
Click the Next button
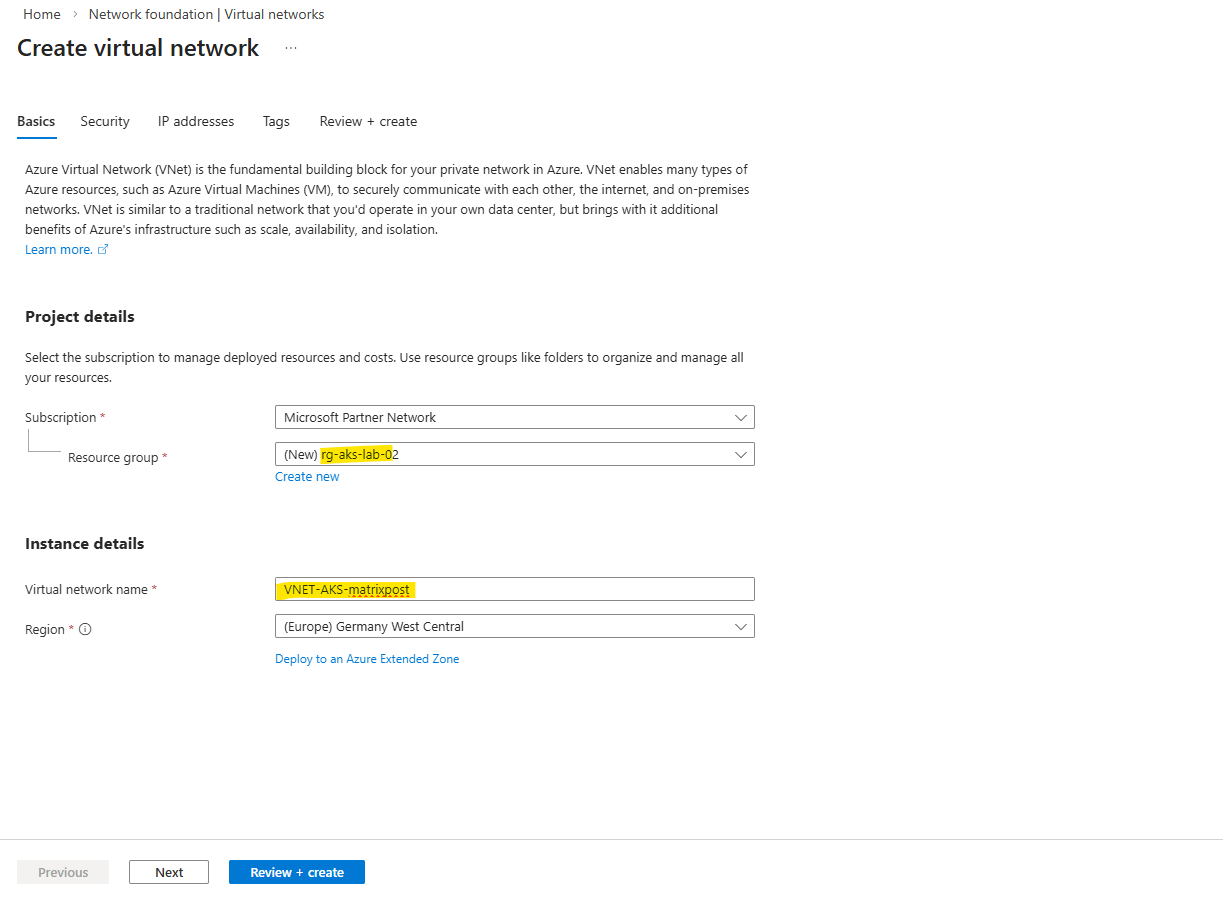pyautogui.click(x=169, y=872)
